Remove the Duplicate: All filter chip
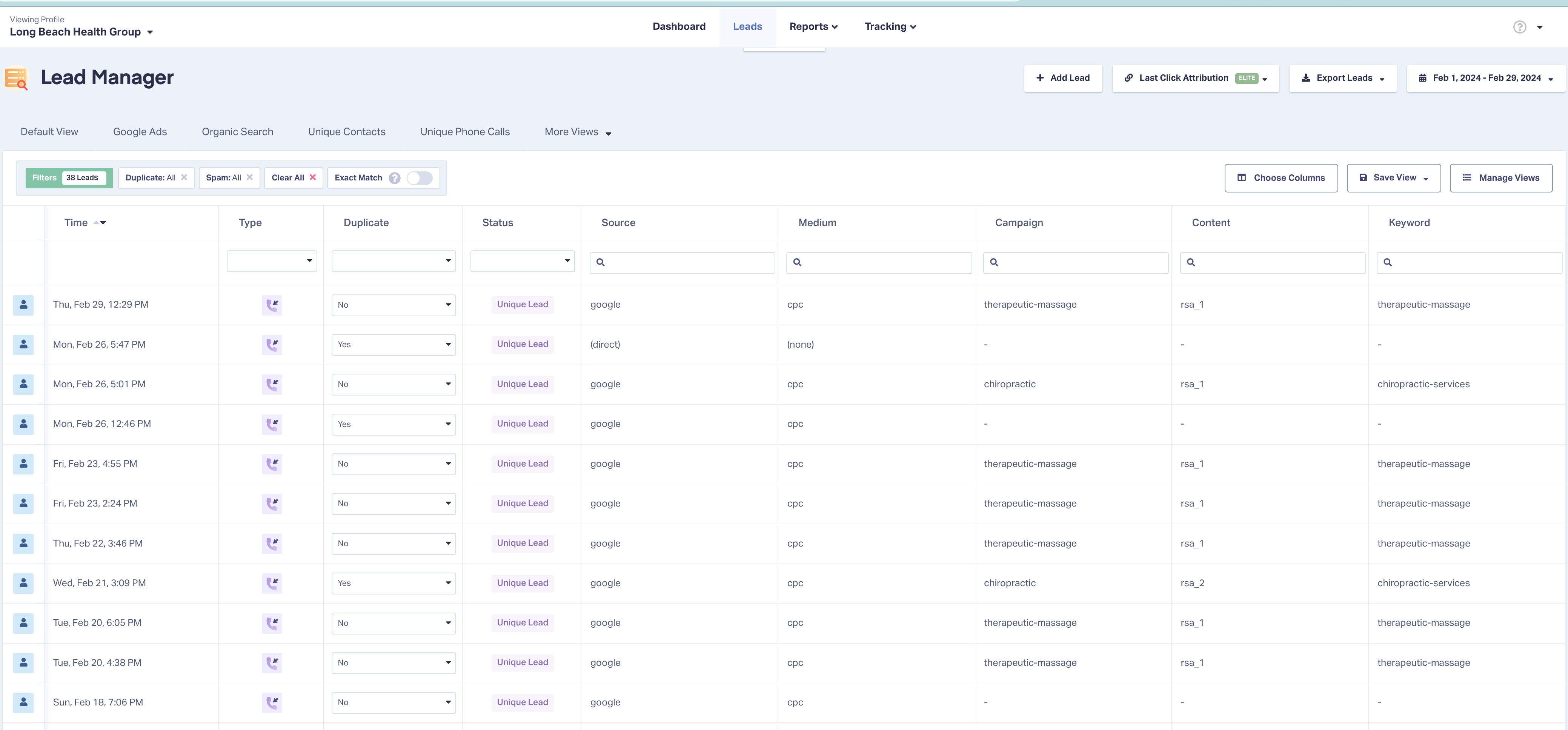The image size is (1568, 730). (x=184, y=177)
